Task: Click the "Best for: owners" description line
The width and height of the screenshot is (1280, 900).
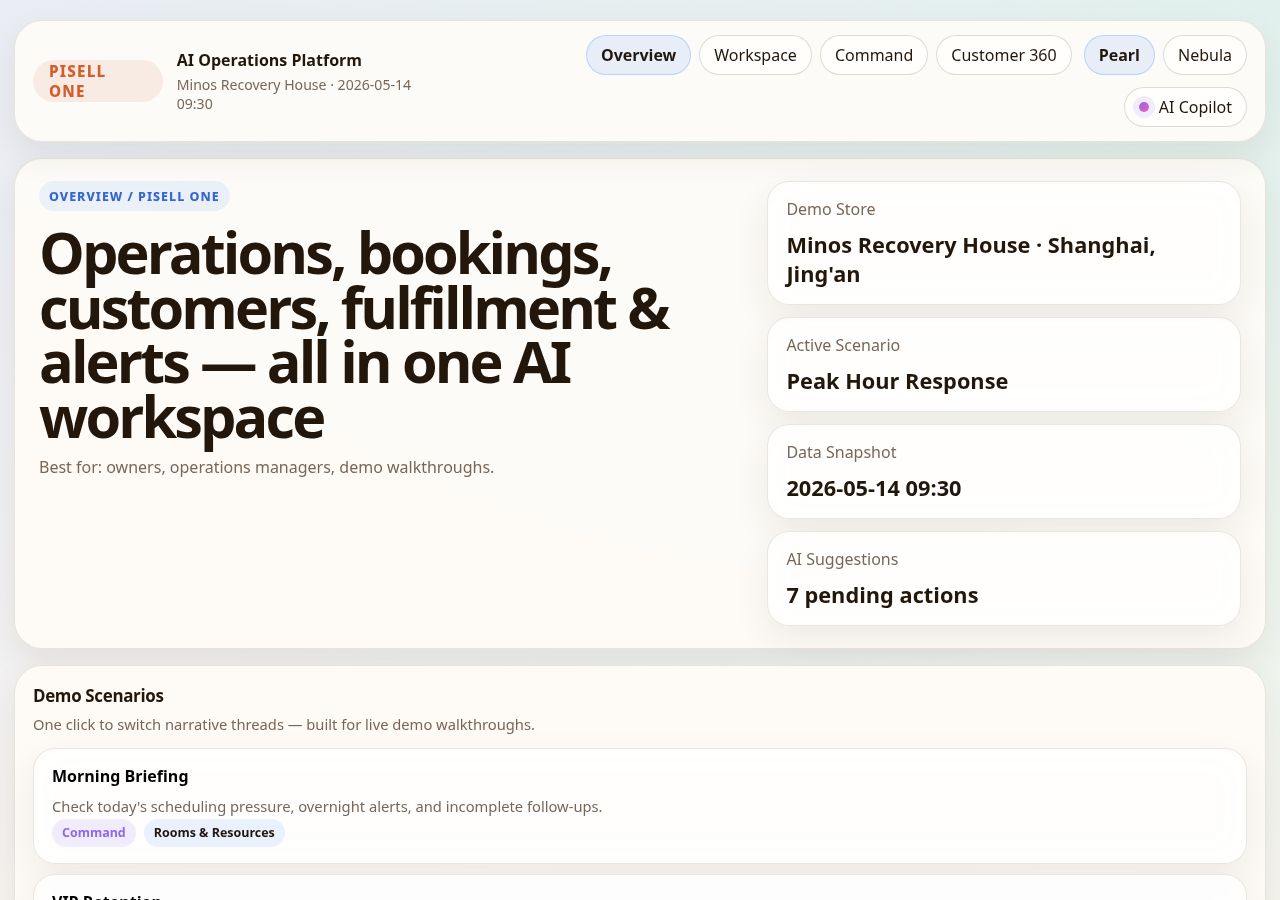Action: coord(266,467)
